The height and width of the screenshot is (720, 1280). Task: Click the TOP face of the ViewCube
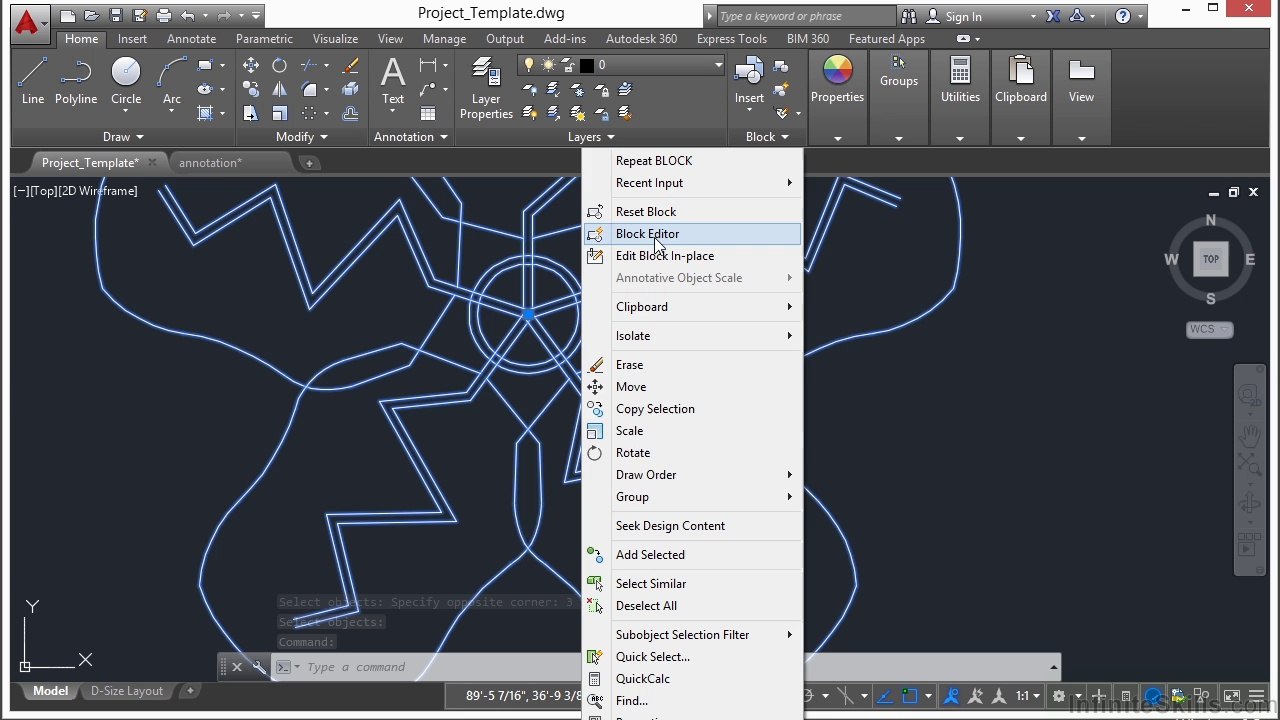(1210, 259)
